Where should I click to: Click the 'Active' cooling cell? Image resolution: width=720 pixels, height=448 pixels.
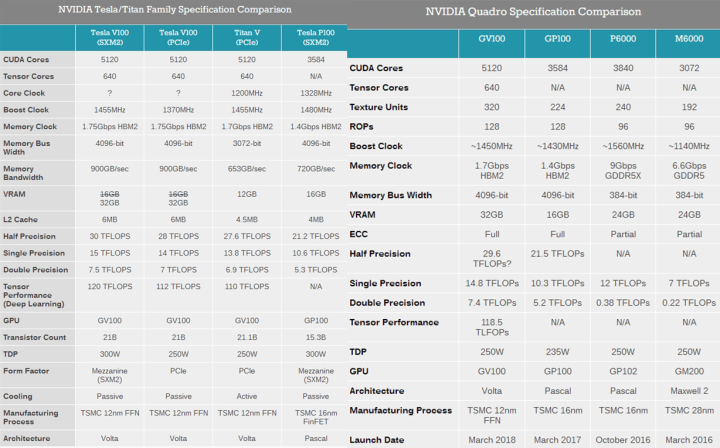coord(247,396)
